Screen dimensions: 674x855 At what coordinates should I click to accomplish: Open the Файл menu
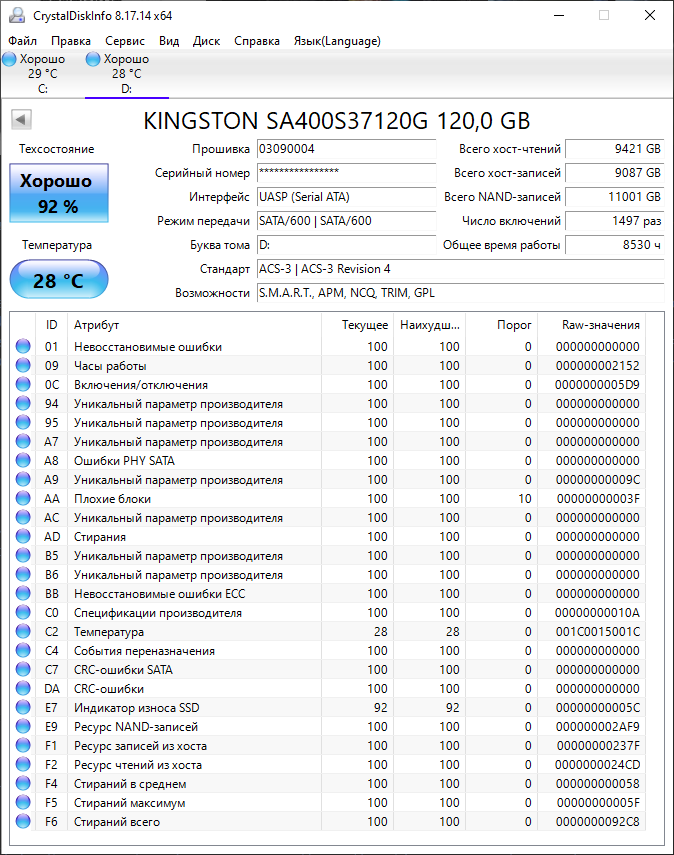click(x=22, y=41)
